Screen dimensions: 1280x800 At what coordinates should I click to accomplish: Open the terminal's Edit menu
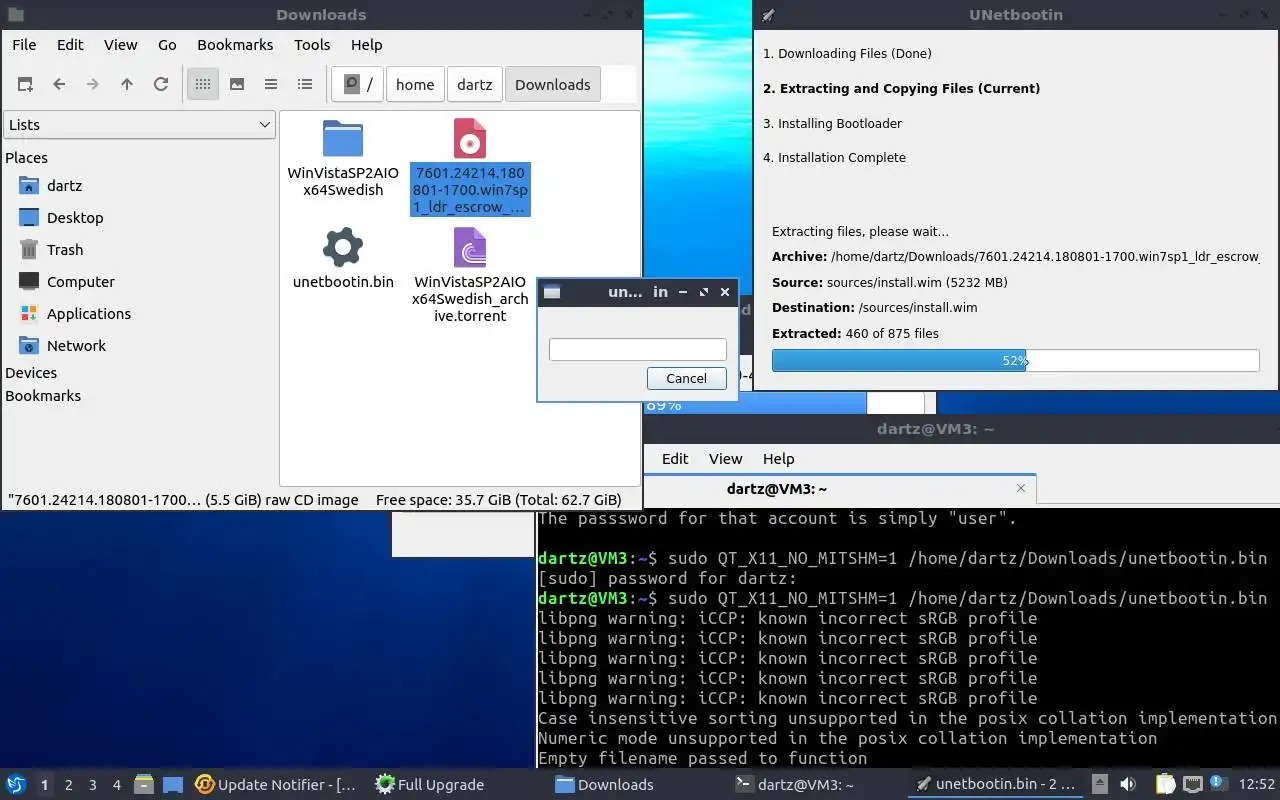[x=675, y=459]
